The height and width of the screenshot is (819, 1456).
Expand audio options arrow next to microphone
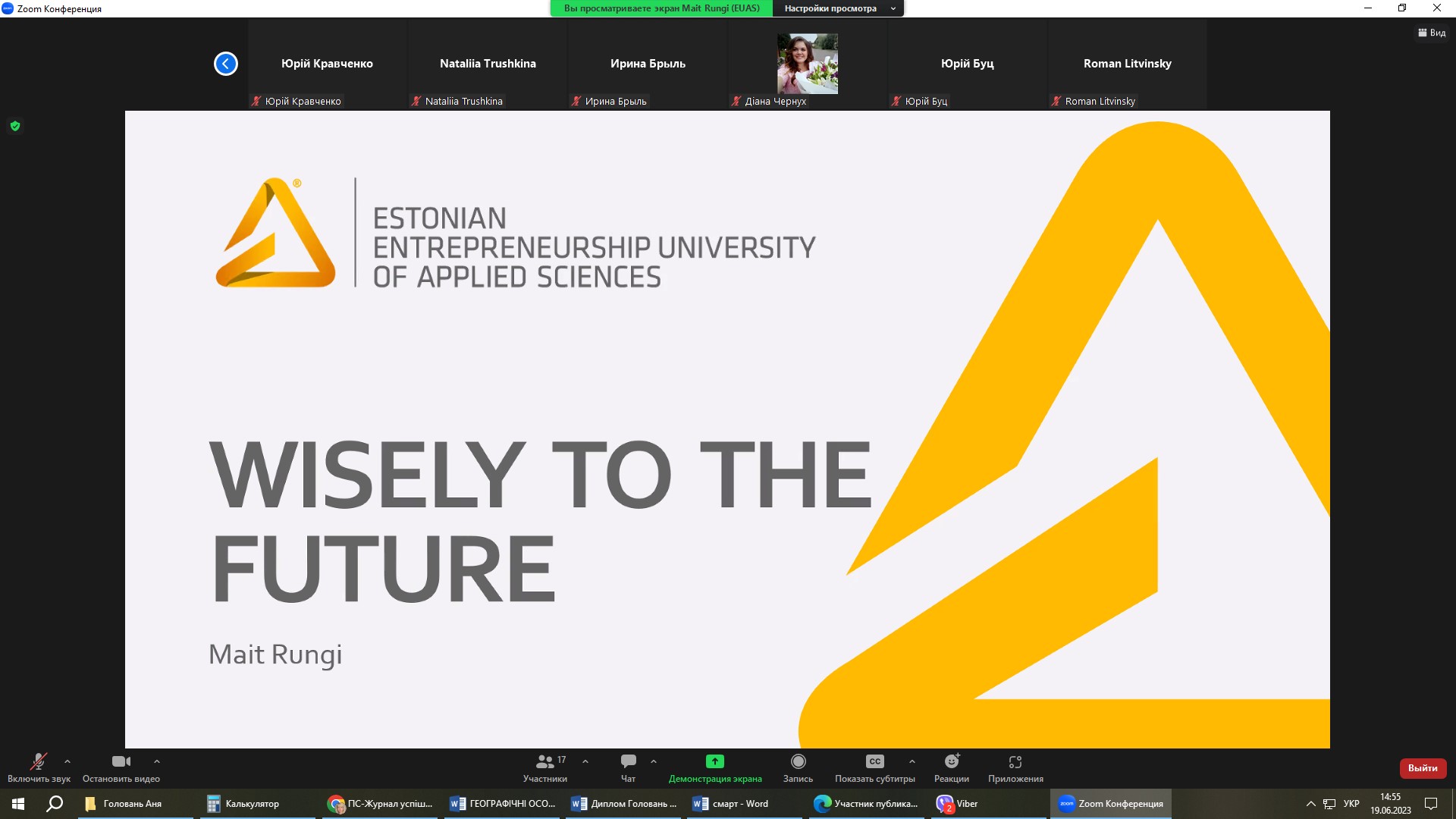(67, 761)
